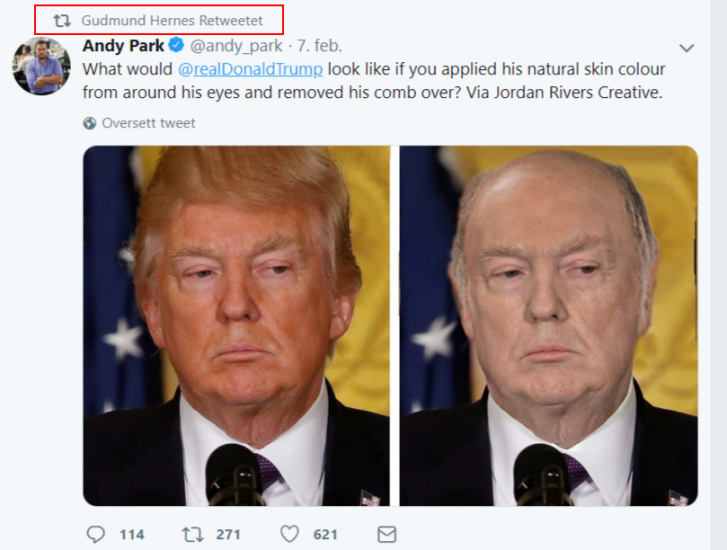
Task: Click the 621 likes count
Action: point(326,534)
